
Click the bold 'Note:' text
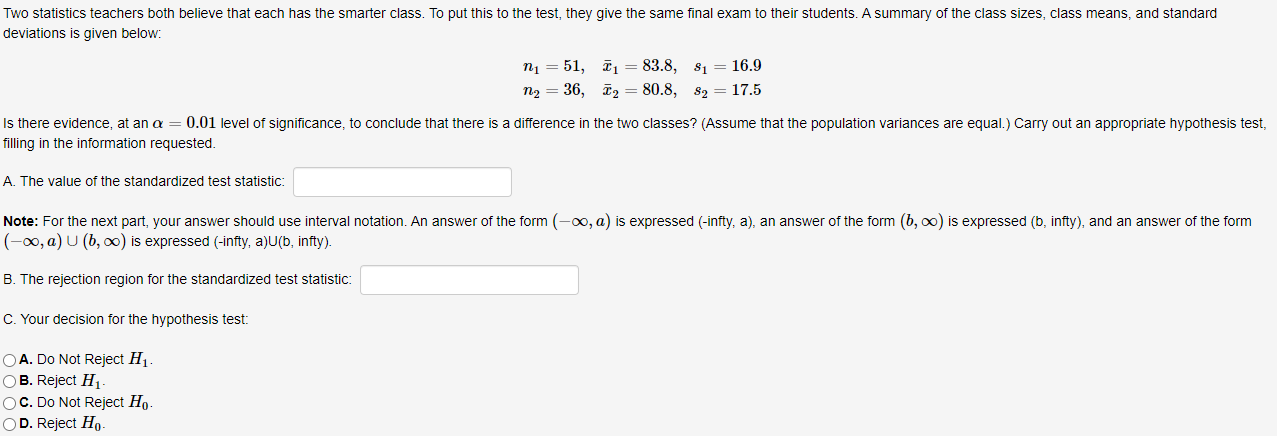[21, 221]
